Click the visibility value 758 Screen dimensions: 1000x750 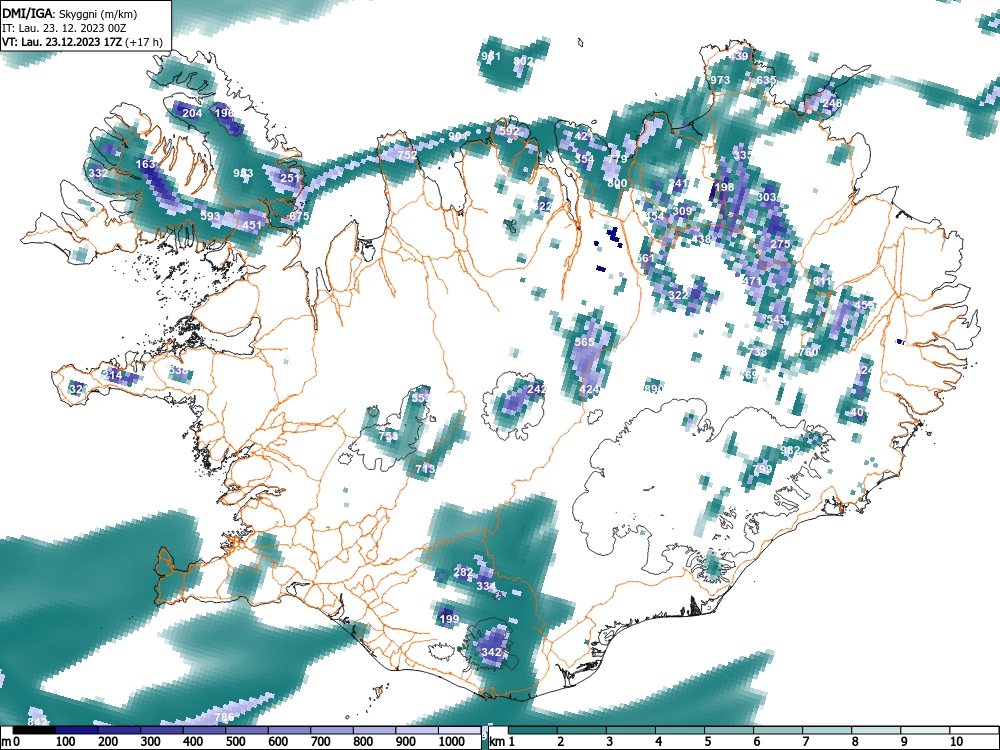tap(388, 436)
